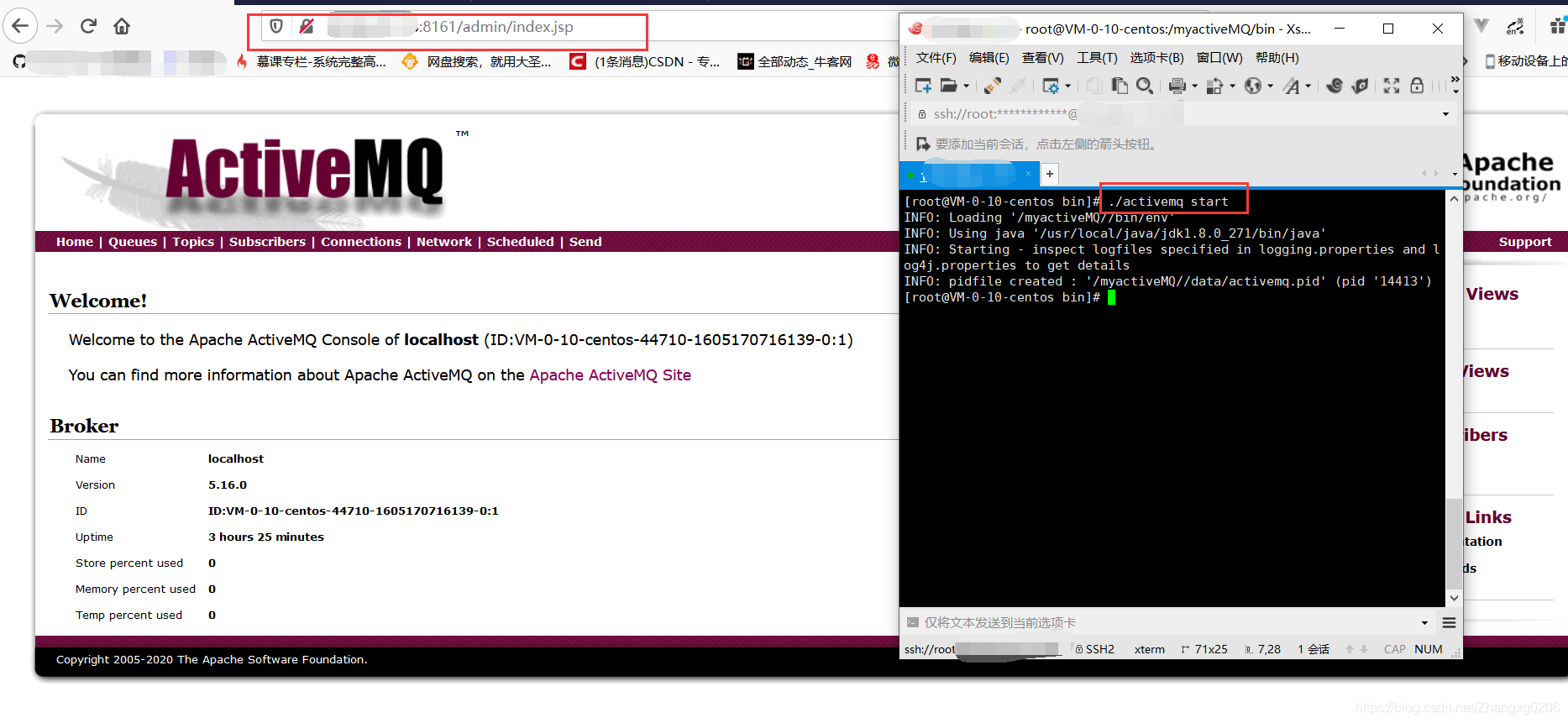Image resolution: width=1568 pixels, height=723 pixels.
Task: Open session properties gear icon
Action: (x=1051, y=86)
